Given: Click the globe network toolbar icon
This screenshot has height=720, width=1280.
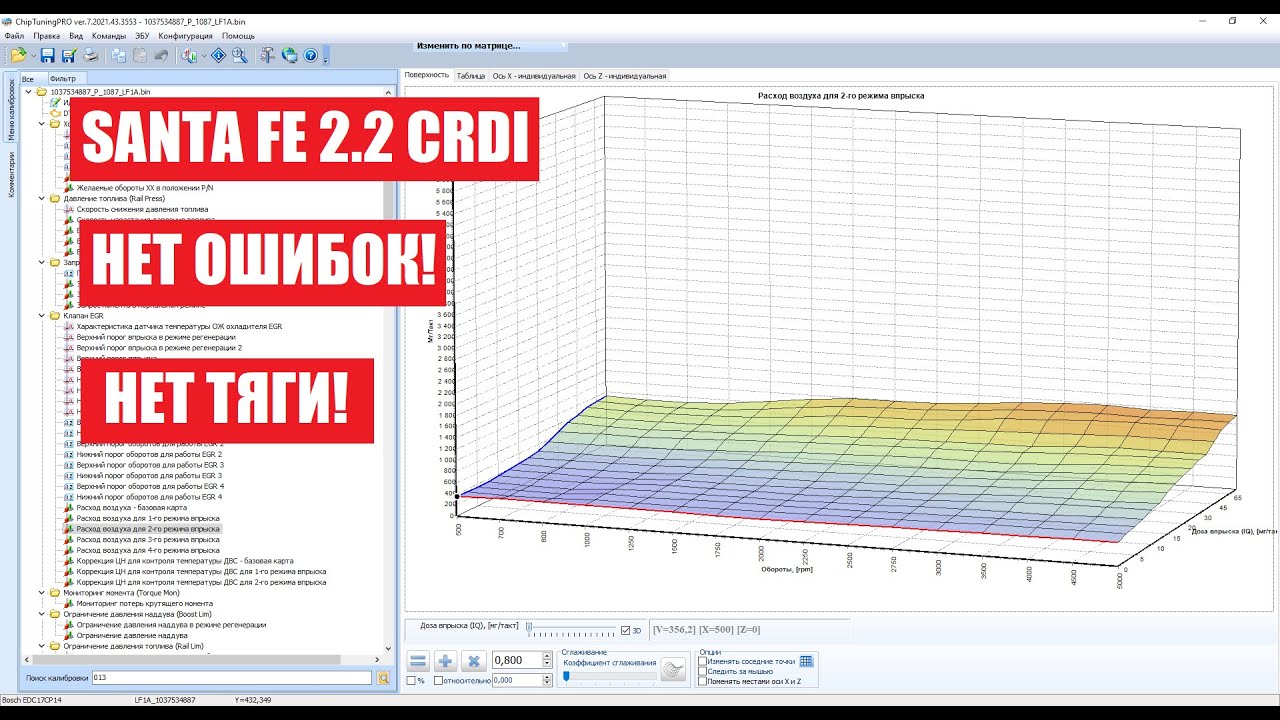Looking at the screenshot, I should click(x=290, y=56).
